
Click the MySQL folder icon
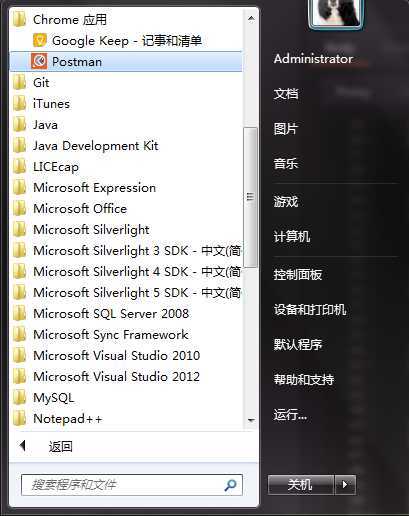pyautogui.click(x=19, y=397)
